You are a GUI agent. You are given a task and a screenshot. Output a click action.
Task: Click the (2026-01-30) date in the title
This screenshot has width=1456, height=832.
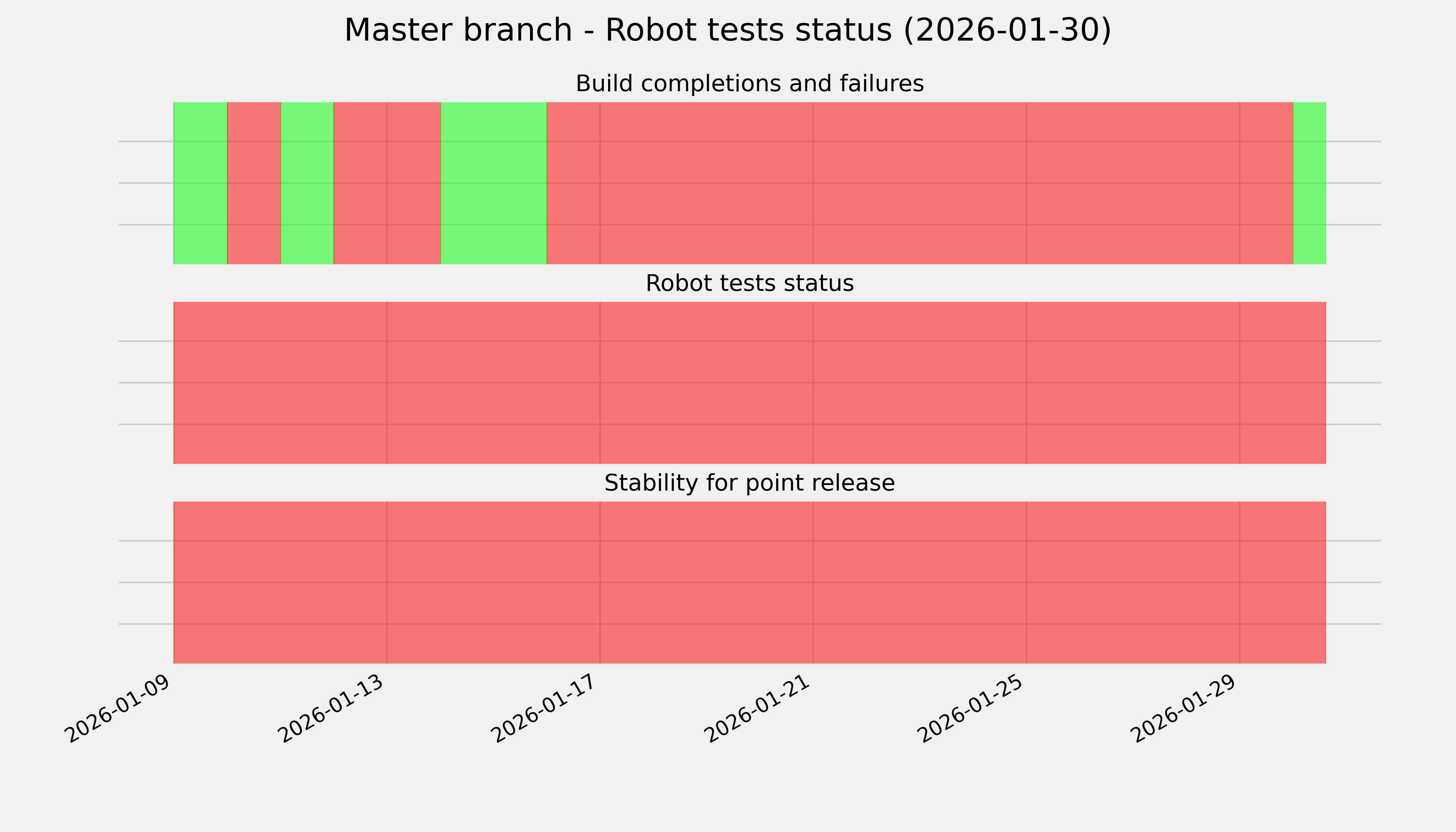1007,30
